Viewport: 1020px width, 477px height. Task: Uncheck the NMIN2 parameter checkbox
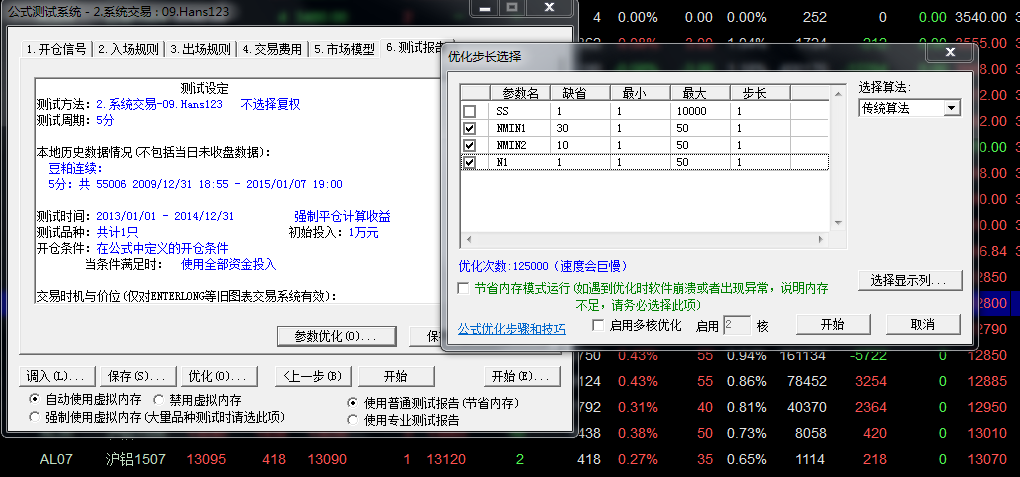pos(470,145)
